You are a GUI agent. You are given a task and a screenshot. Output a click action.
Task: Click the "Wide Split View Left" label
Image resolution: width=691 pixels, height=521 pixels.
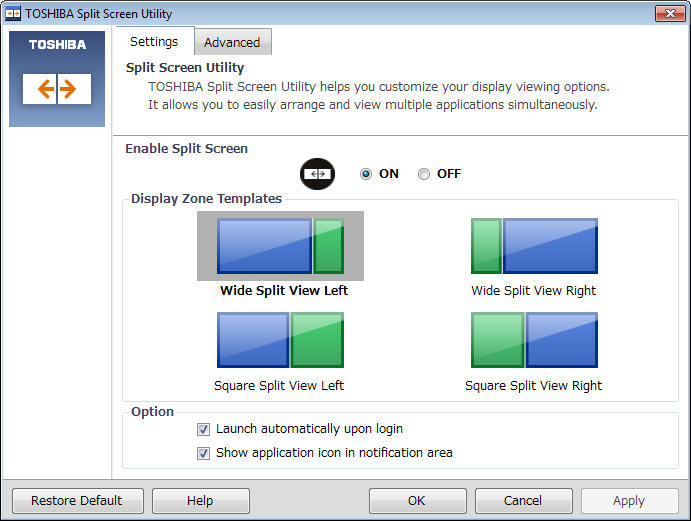[x=284, y=290]
